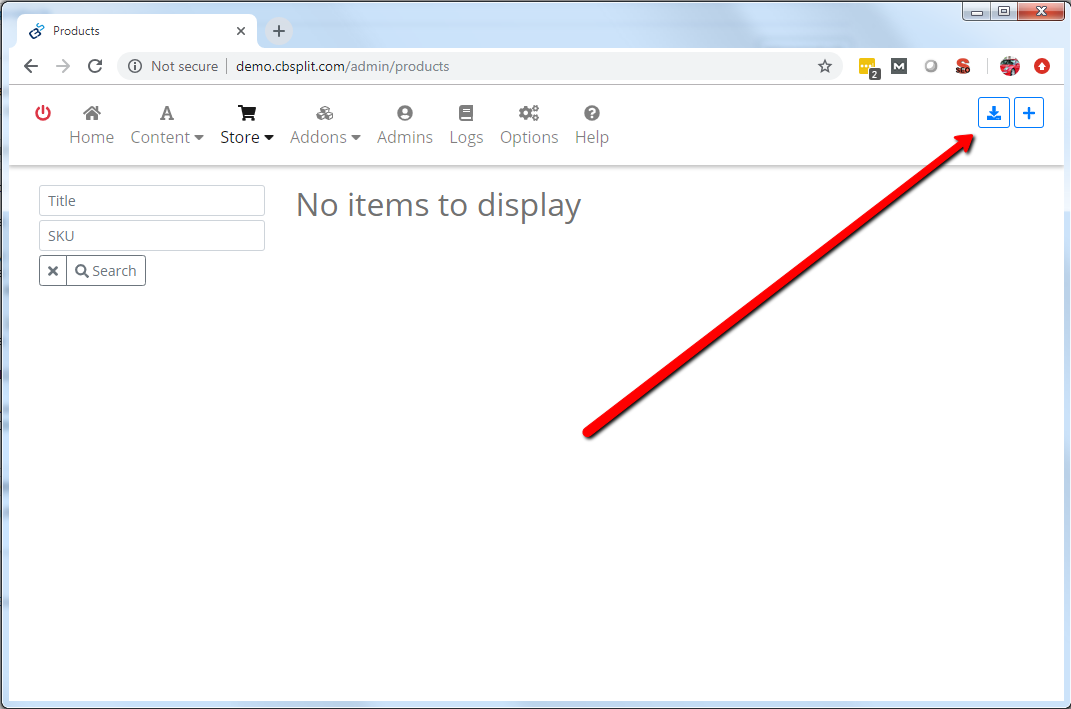Image resolution: width=1071 pixels, height=709 pixels.
Task: Bookmark this page with the star icon
Action: click(824, 66)
